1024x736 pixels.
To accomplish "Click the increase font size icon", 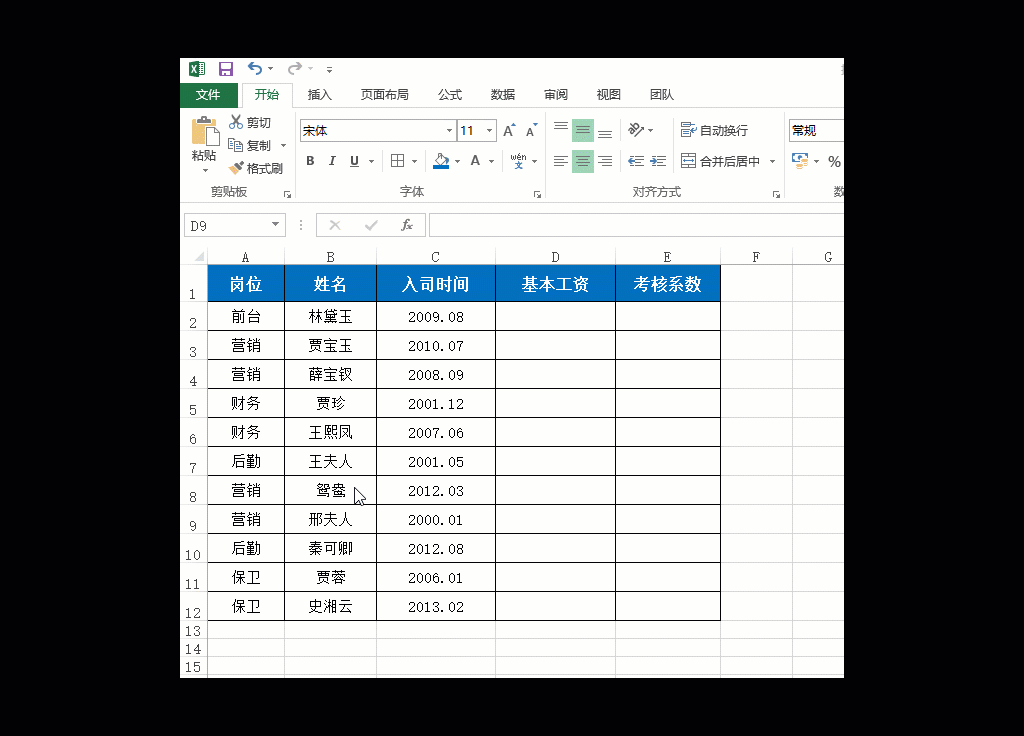I will [x=509, y=131].
